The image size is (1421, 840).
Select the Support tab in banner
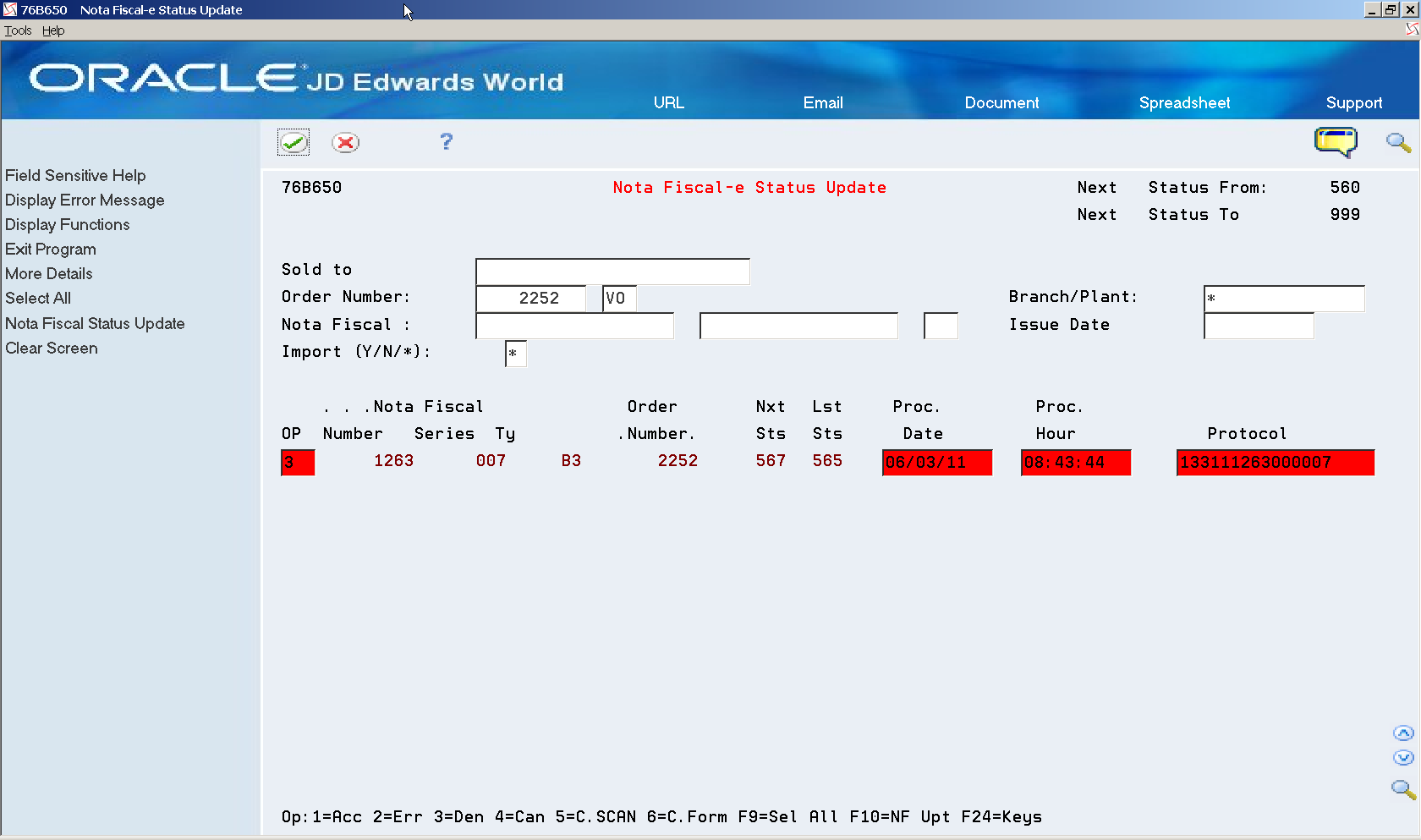pos(1354,102)
